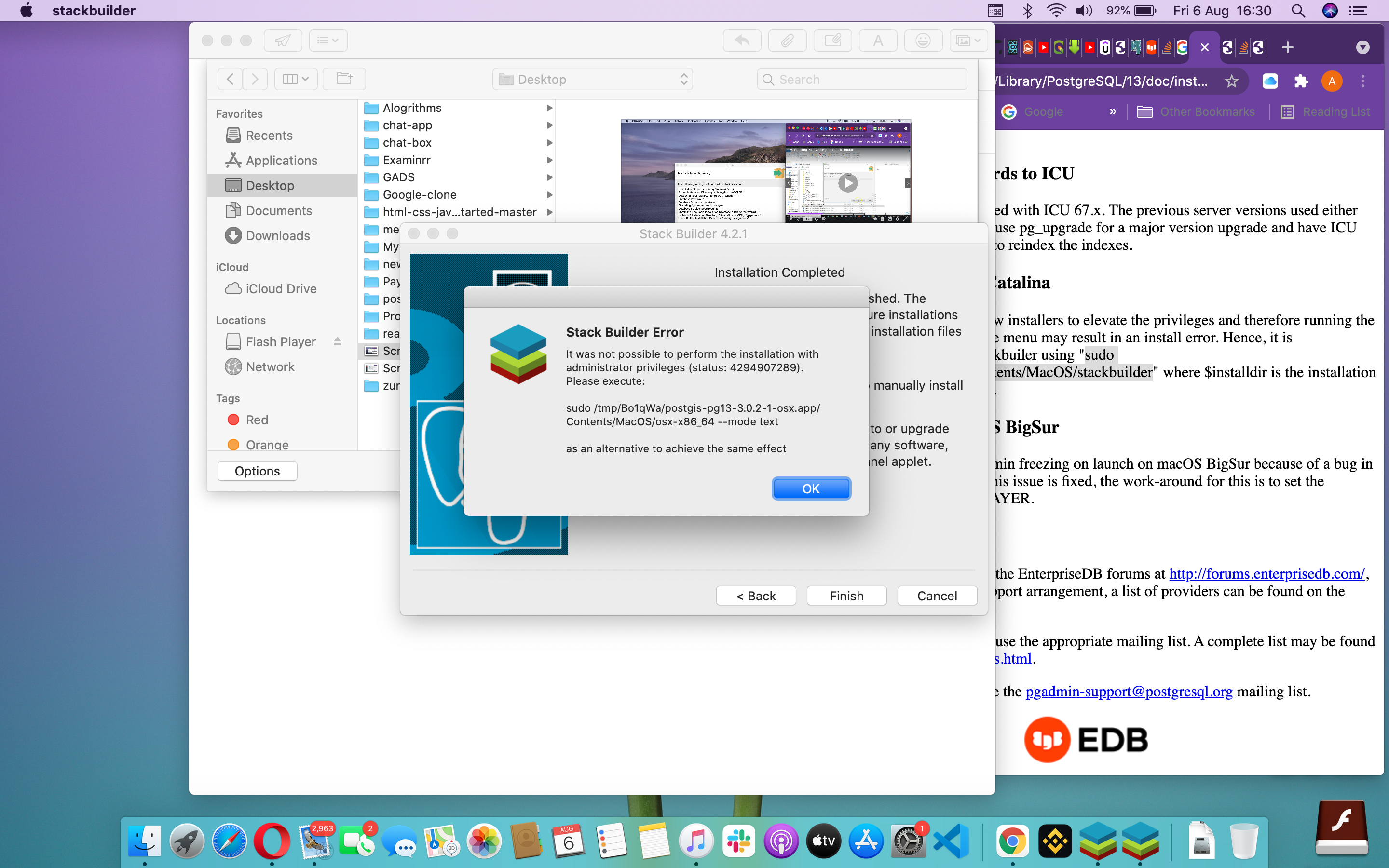
Task: Open Finder from the Dock
Action: [x=144, y=841]
